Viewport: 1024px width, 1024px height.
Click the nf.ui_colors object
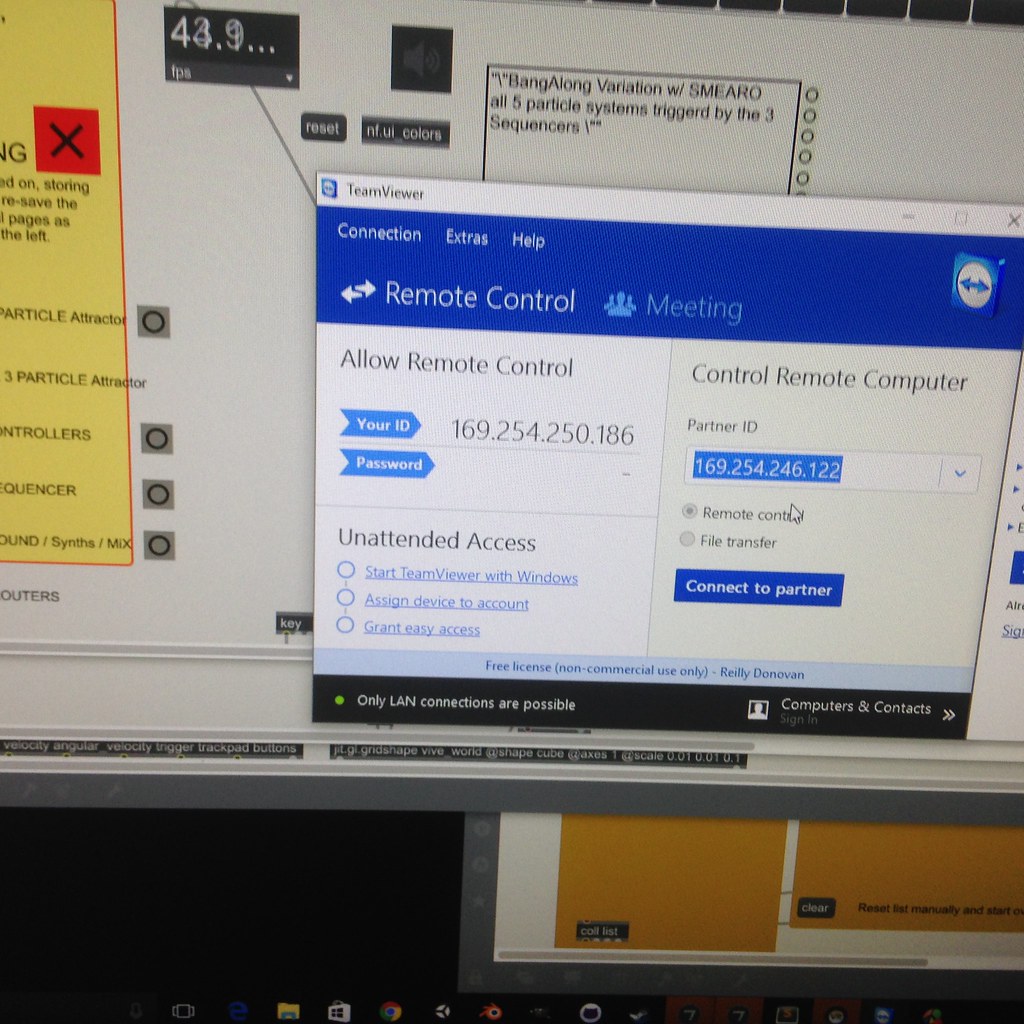[404, 132]
